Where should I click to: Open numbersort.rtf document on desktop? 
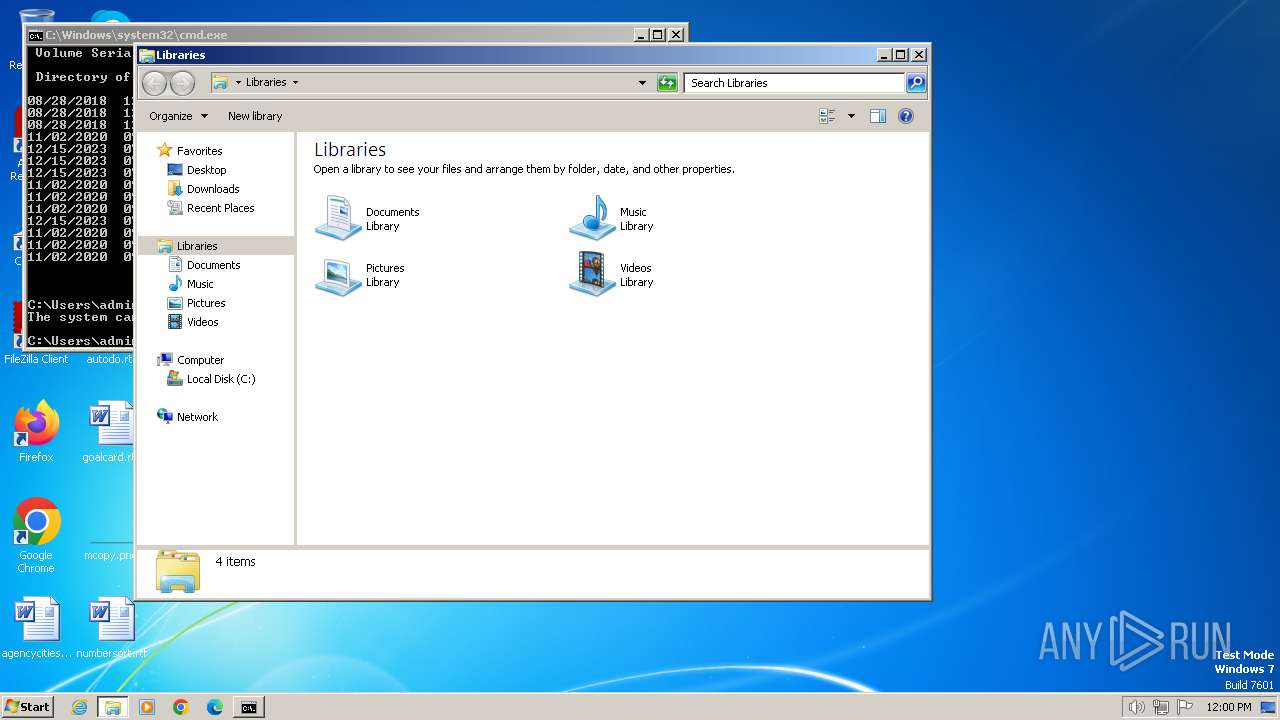[x=111, y=628]
